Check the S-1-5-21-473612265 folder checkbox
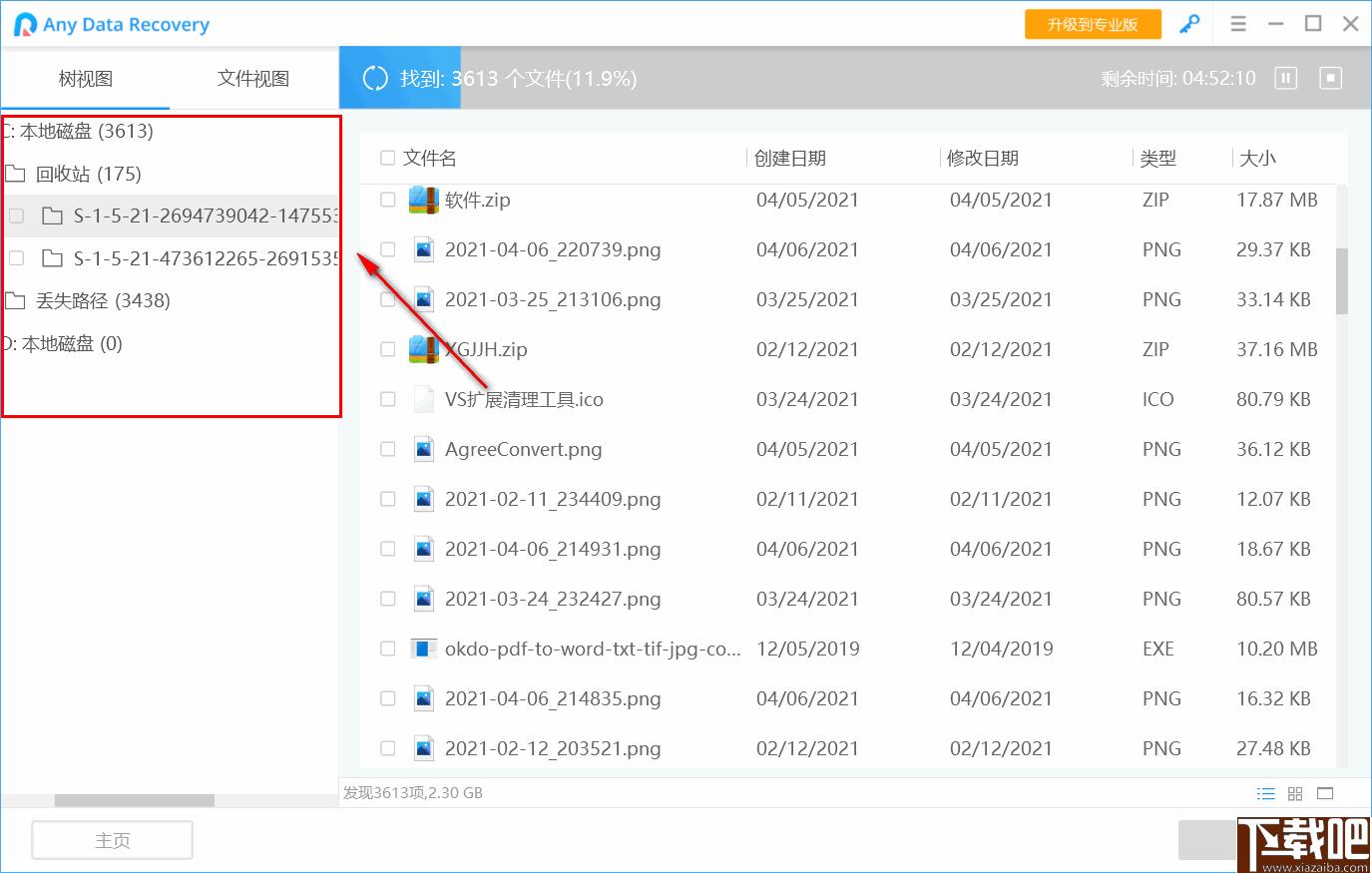 click(16, 258)
